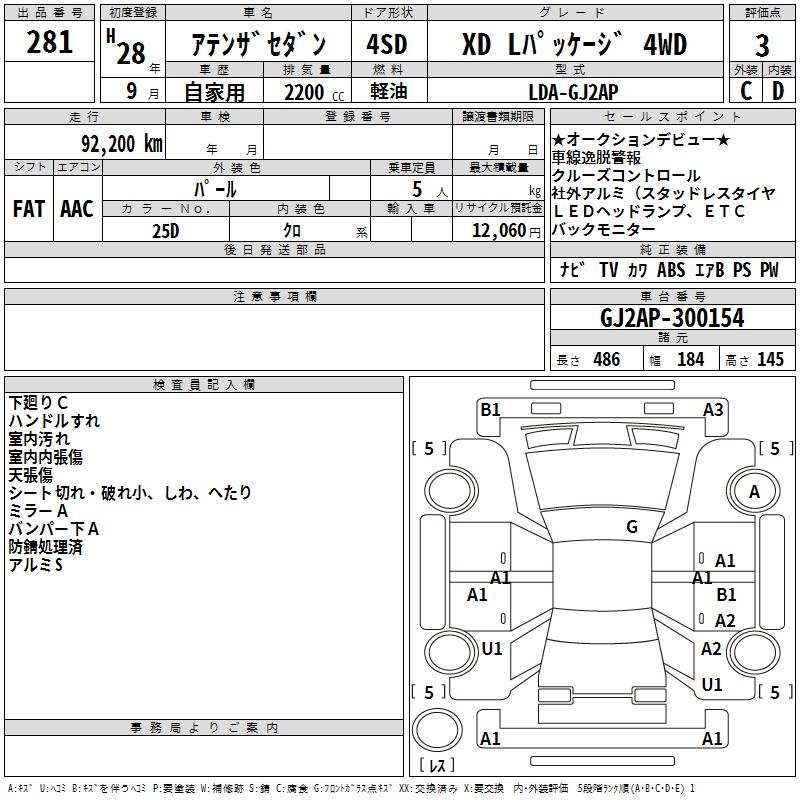
Task: Select the seating capacity '5 人'
Action: (430, 190)
